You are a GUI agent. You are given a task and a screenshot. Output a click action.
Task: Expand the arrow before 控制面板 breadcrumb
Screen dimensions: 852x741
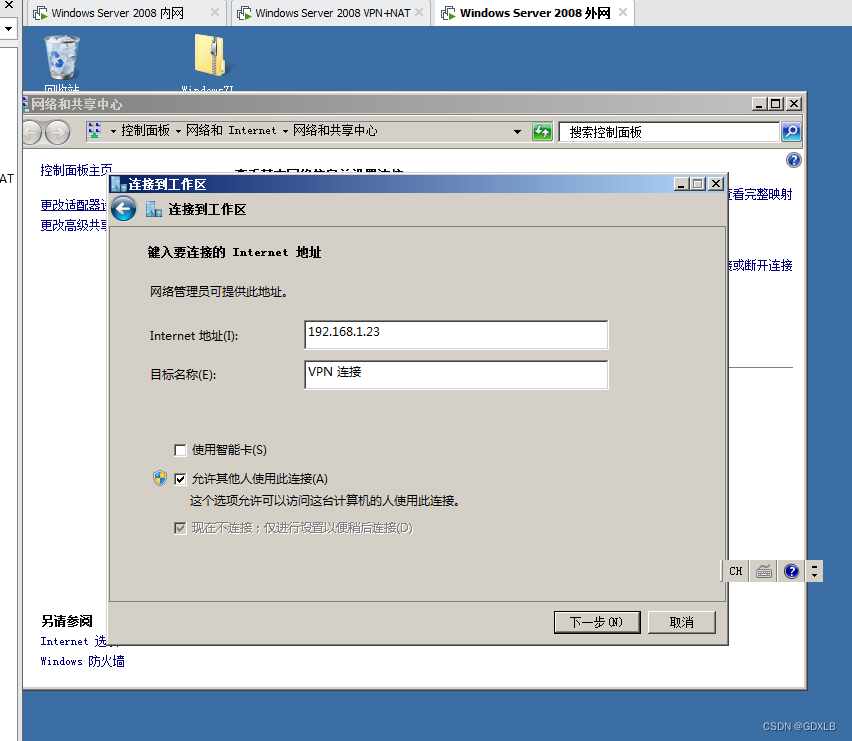[x=113, y=131]
